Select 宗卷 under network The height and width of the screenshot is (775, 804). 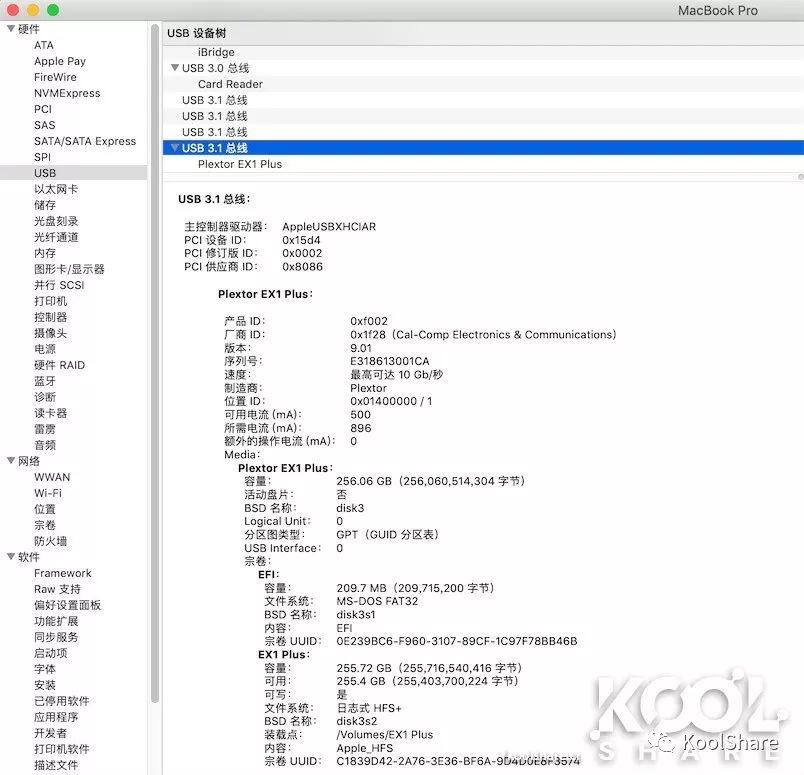coord(45,525)
